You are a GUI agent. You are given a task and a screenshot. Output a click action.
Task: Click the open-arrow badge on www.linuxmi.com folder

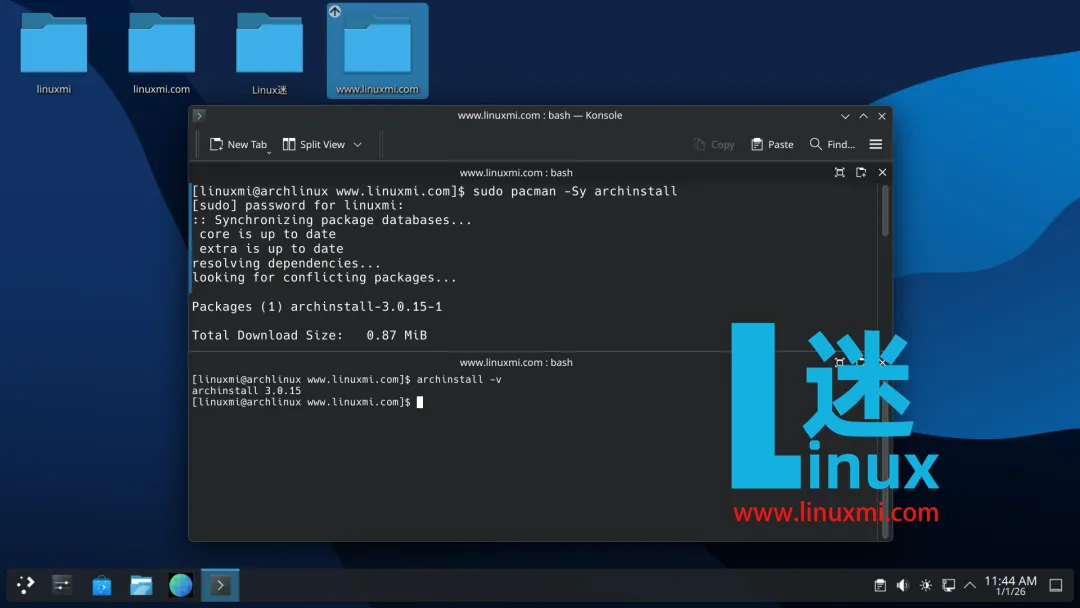335,11
